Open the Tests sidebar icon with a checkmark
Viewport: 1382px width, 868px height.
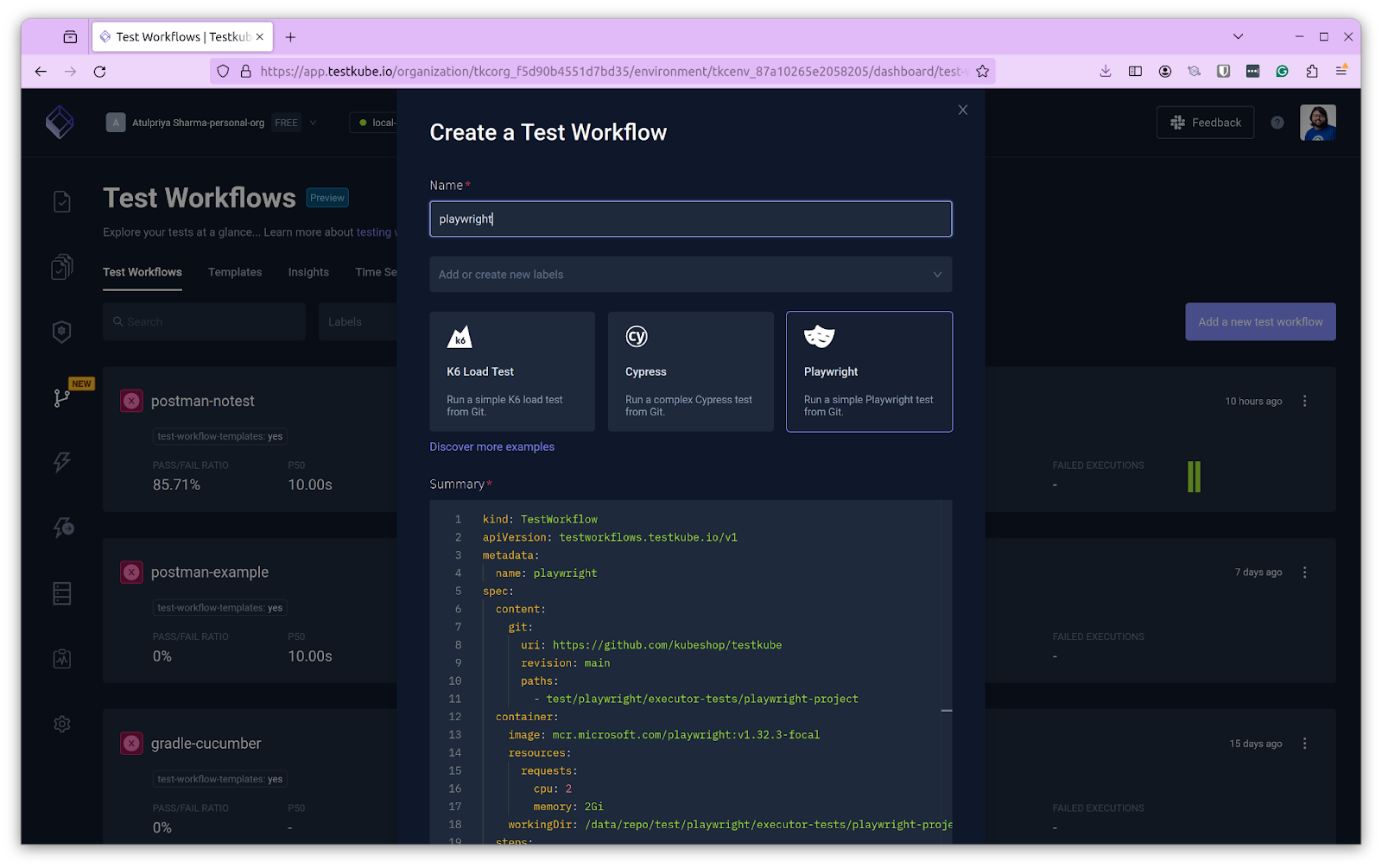click(x=61, y=201)
